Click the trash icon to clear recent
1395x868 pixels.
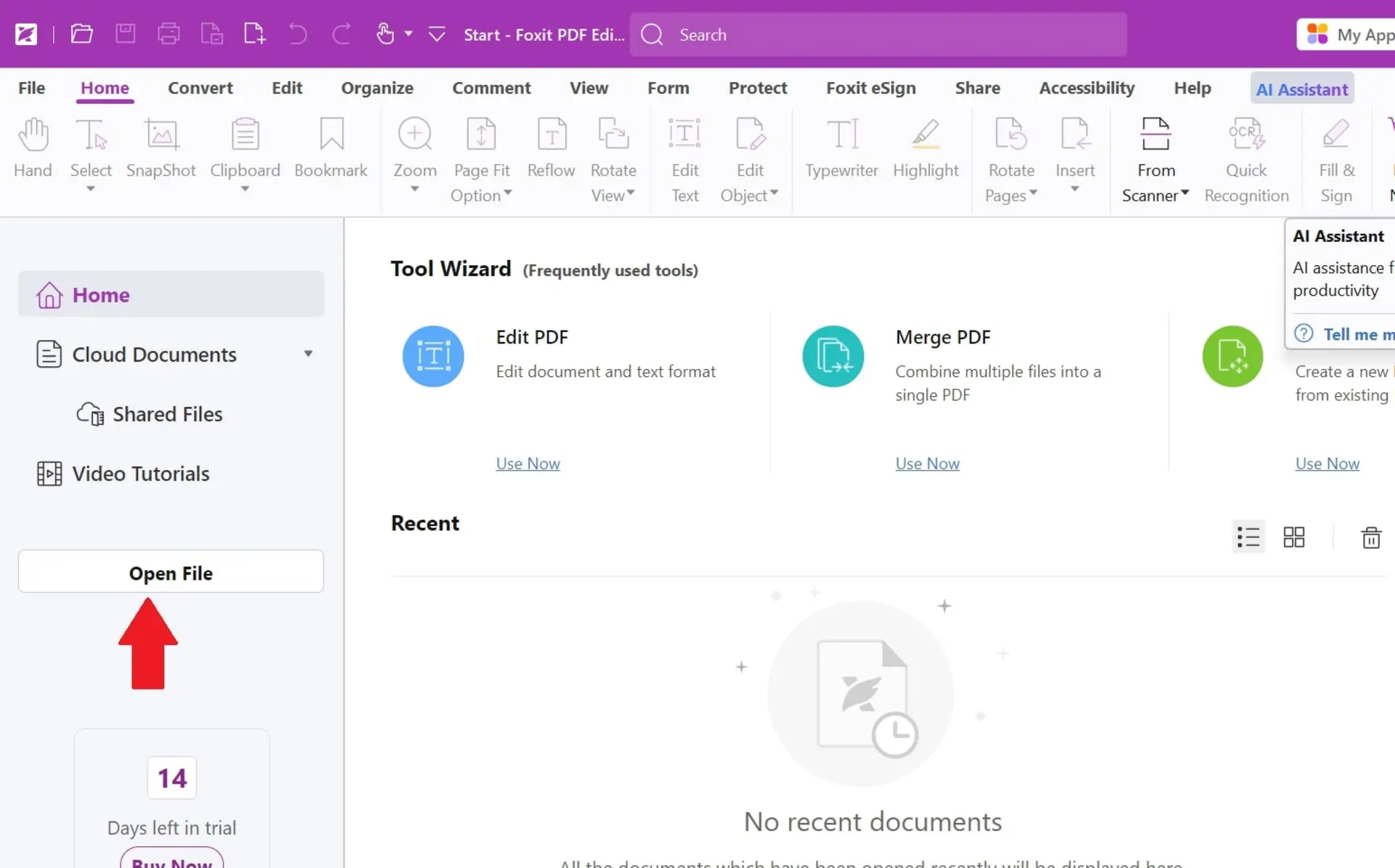pyautogui.click(x=1371, y=537)
